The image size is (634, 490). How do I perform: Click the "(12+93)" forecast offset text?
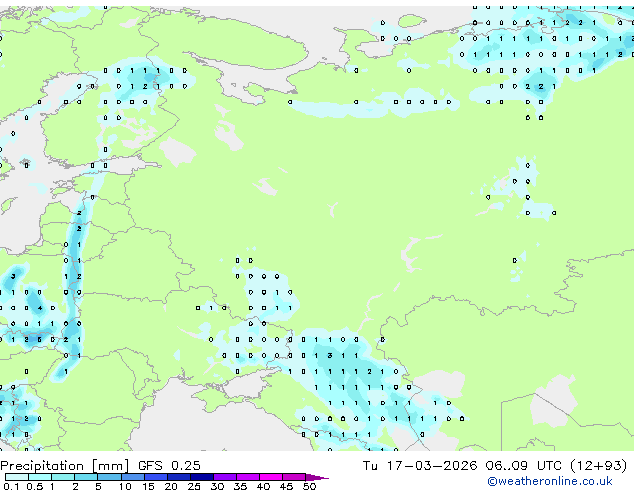click(x=599, y=466)
